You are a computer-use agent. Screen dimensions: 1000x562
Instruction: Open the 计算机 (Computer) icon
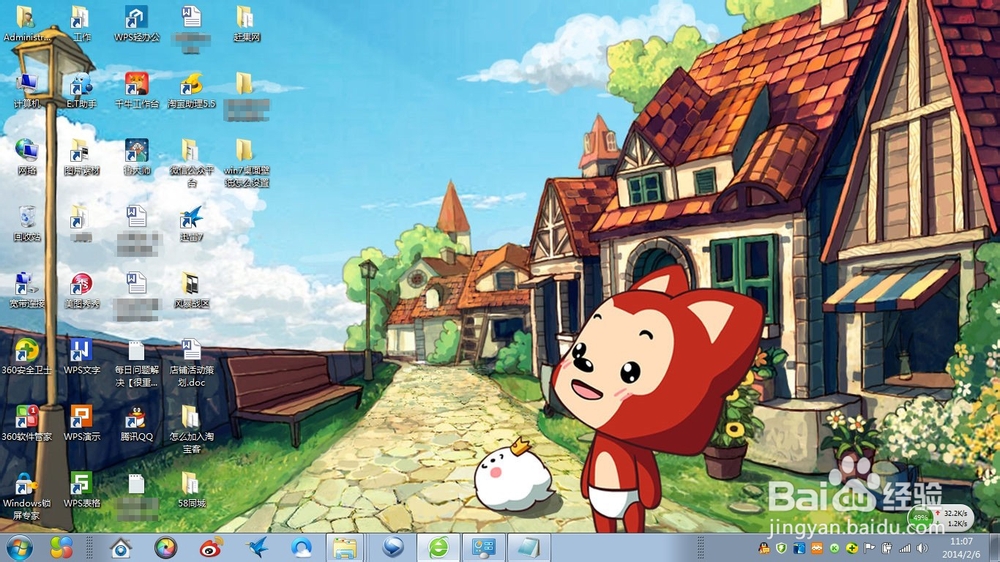tap(26, 90)
